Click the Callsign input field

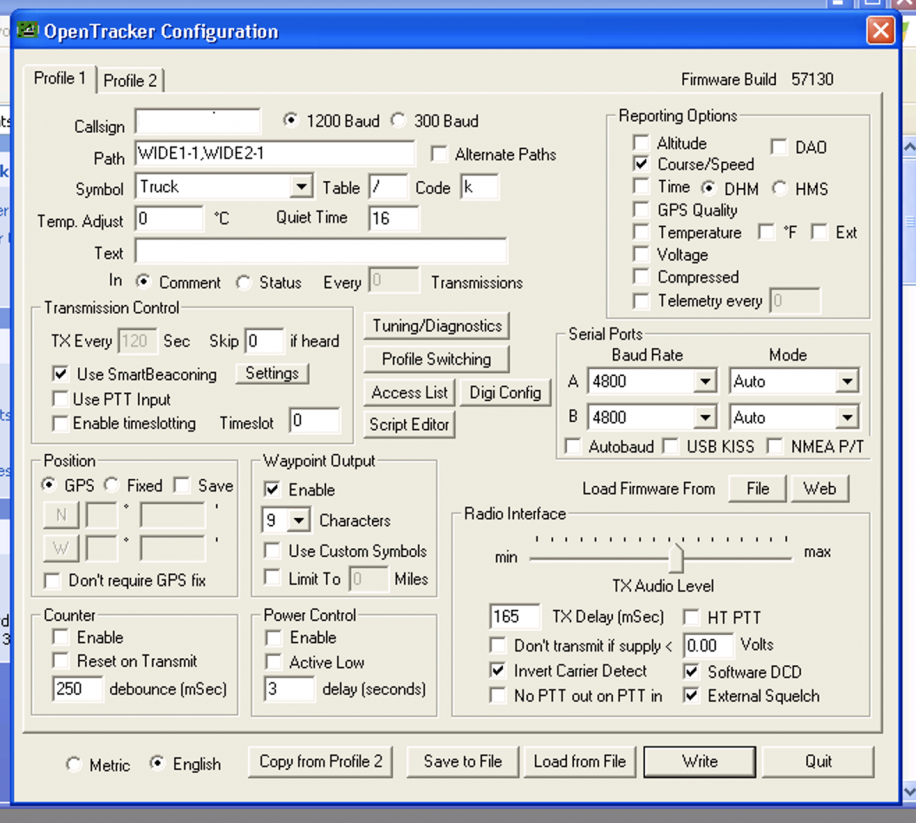pyautogui.click(x=197, y=122)
